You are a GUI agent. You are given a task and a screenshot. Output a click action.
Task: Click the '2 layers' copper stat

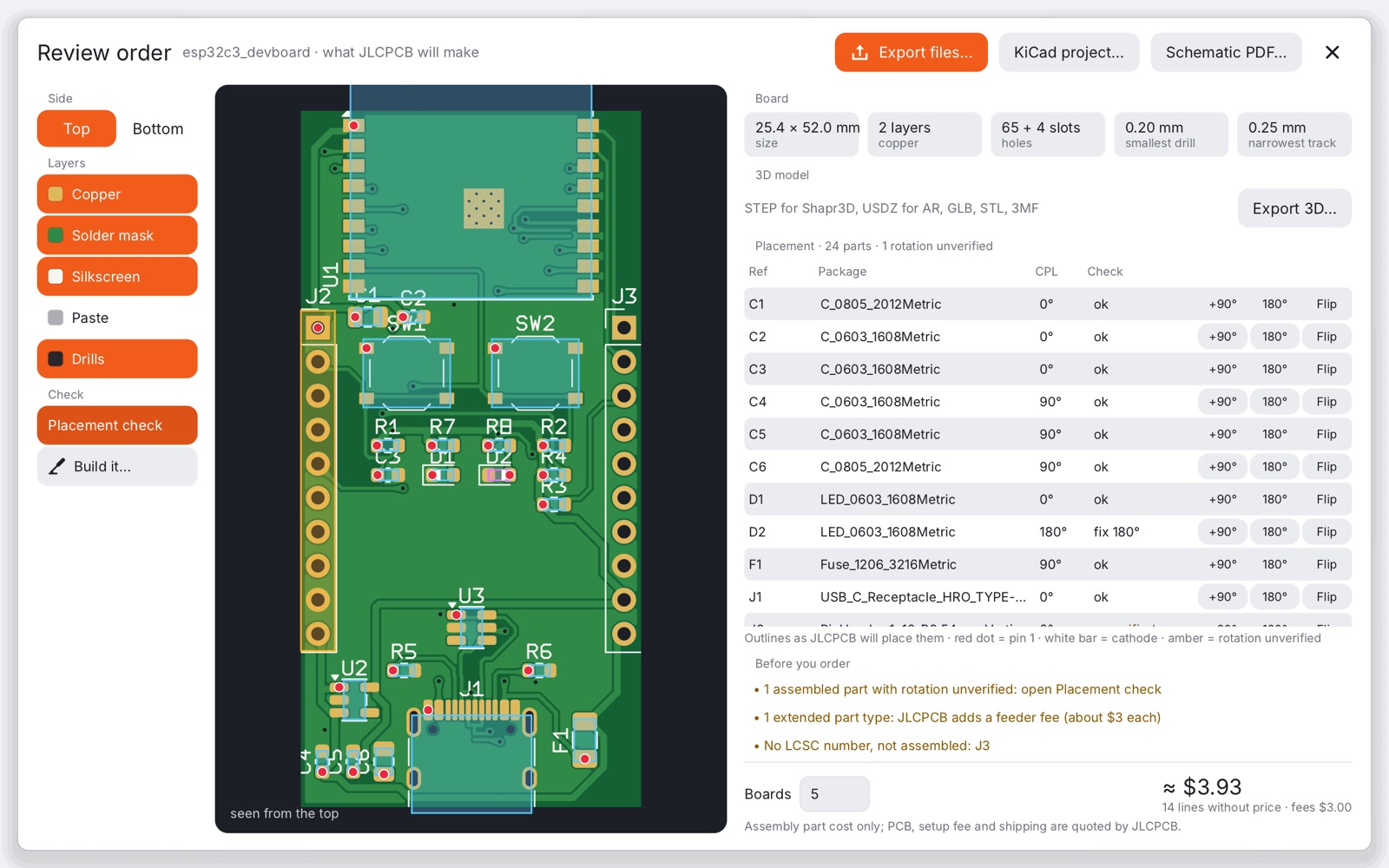coord(925,135)
